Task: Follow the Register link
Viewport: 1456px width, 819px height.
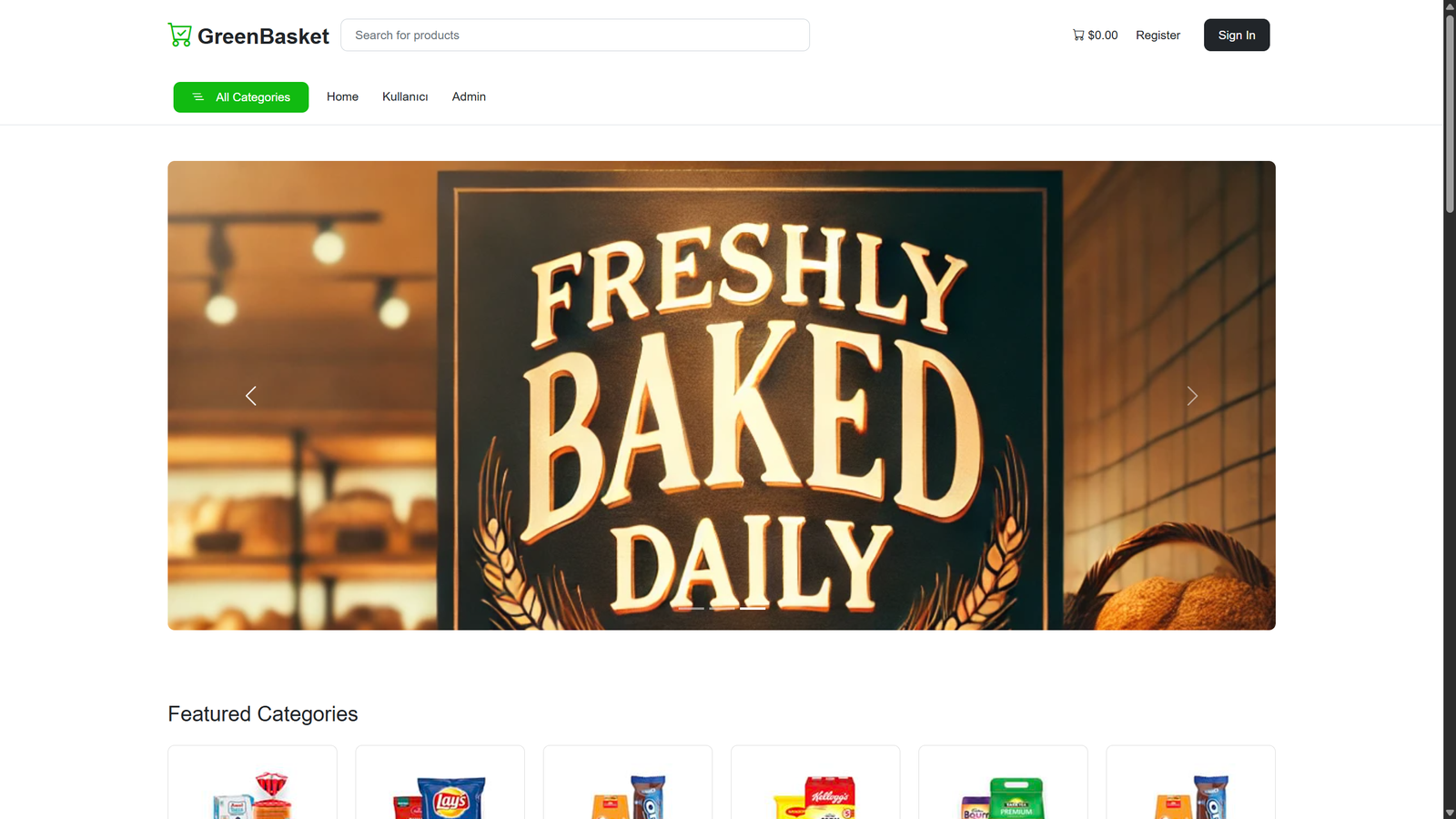Action: [1158, 35]
